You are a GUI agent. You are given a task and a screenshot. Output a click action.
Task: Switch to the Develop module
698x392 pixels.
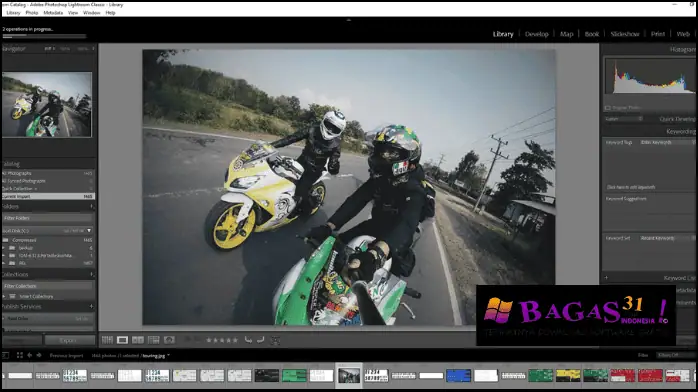pos(536,34)
